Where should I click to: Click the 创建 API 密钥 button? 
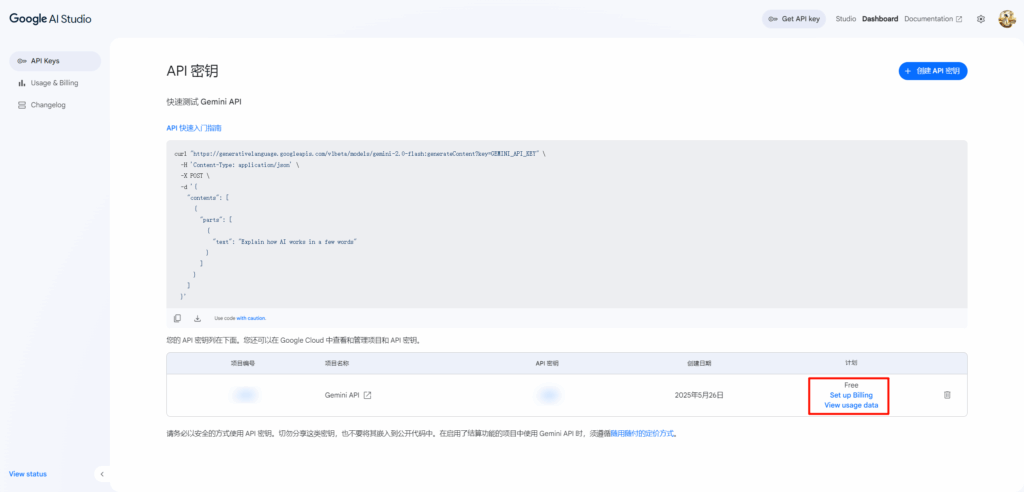[933, 71]
